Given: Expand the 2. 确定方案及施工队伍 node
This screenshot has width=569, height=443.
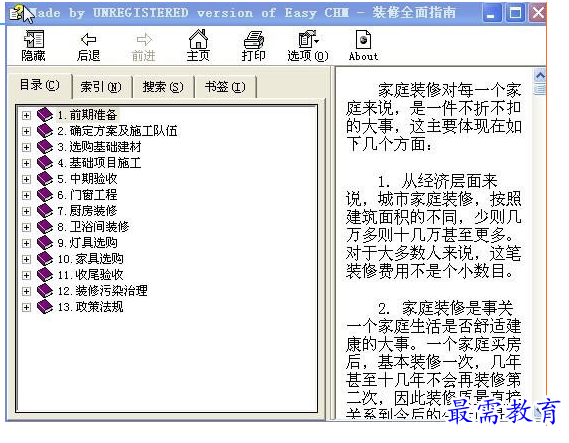Looking at the screenshot, I should pos(26,131).
